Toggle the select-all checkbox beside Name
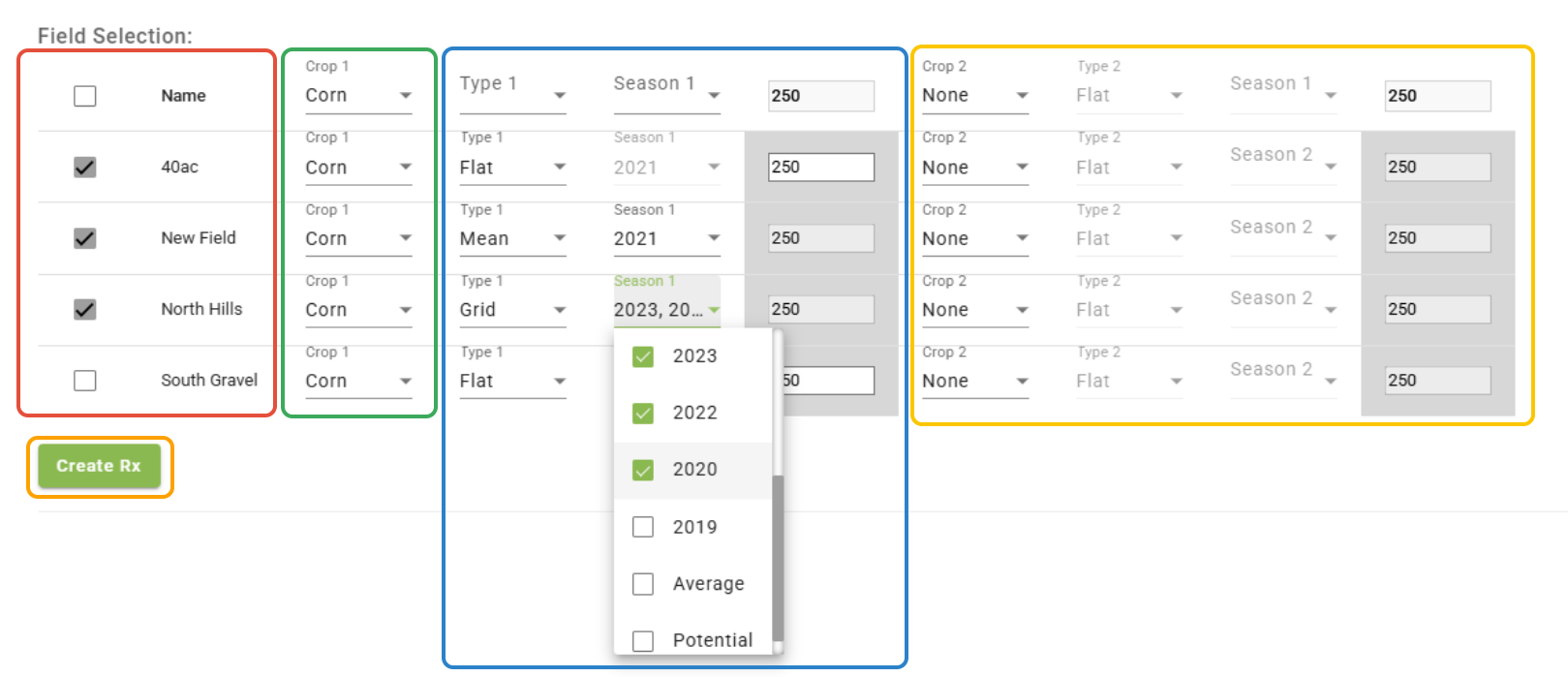The height and width of the screenshot is (677, 1568). 85,96
